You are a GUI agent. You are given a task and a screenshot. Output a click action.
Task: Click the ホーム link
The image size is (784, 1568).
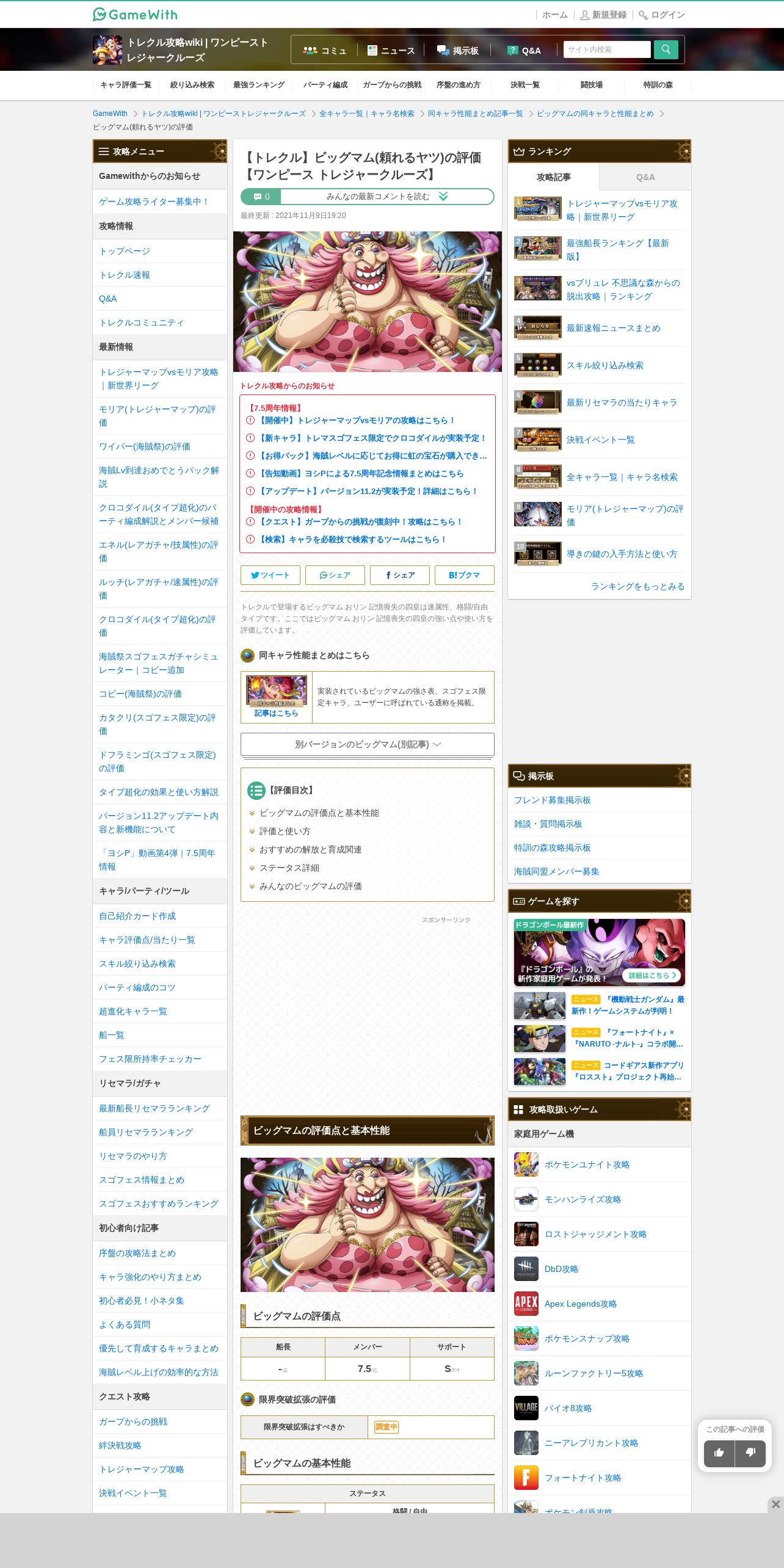(x=554, y=15)
